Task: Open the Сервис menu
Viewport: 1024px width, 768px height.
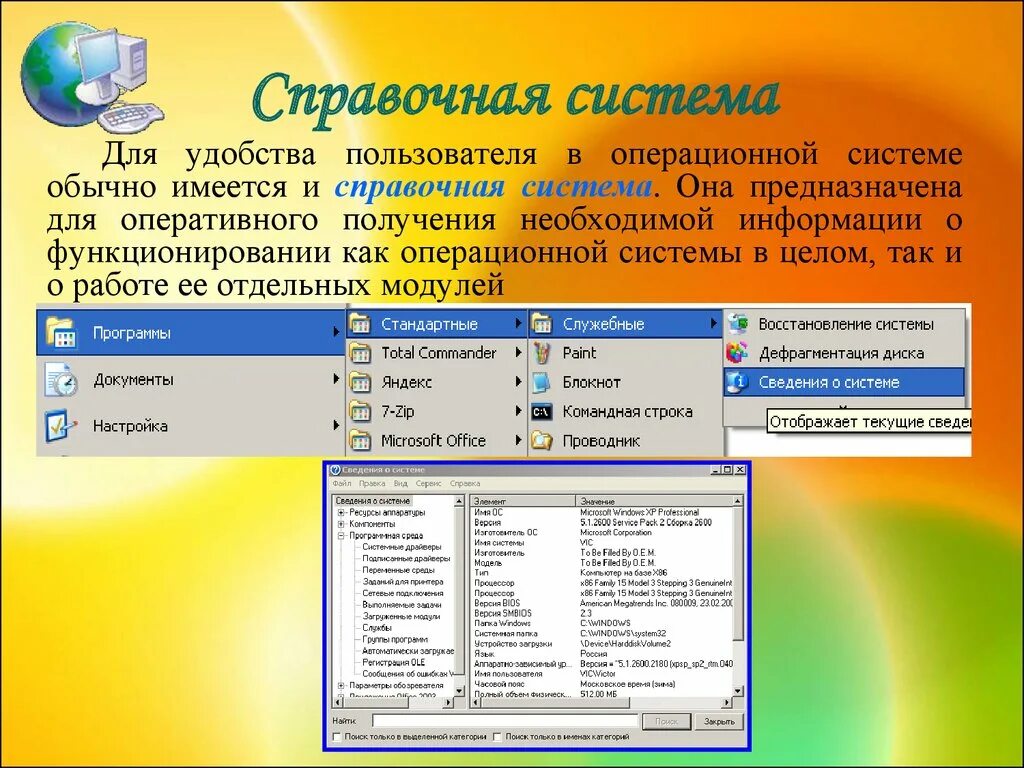Action: coord(428,484)
